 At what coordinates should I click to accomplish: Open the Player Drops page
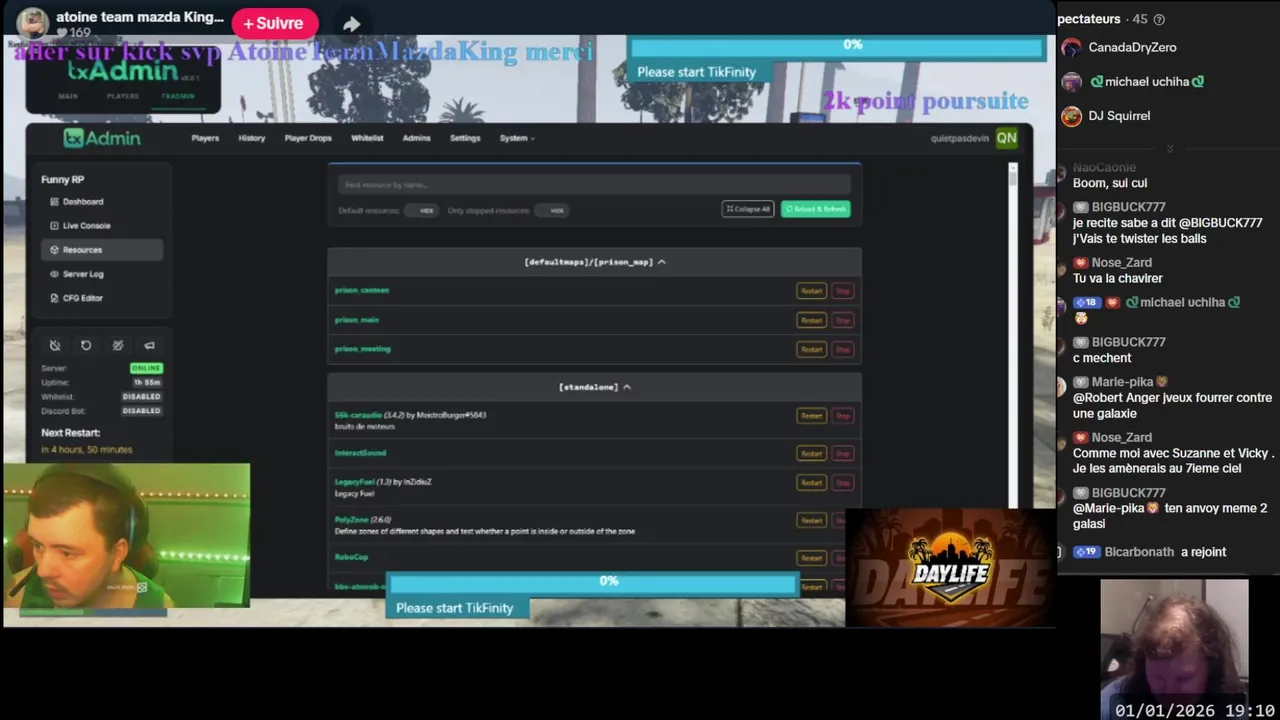[308, 138]
